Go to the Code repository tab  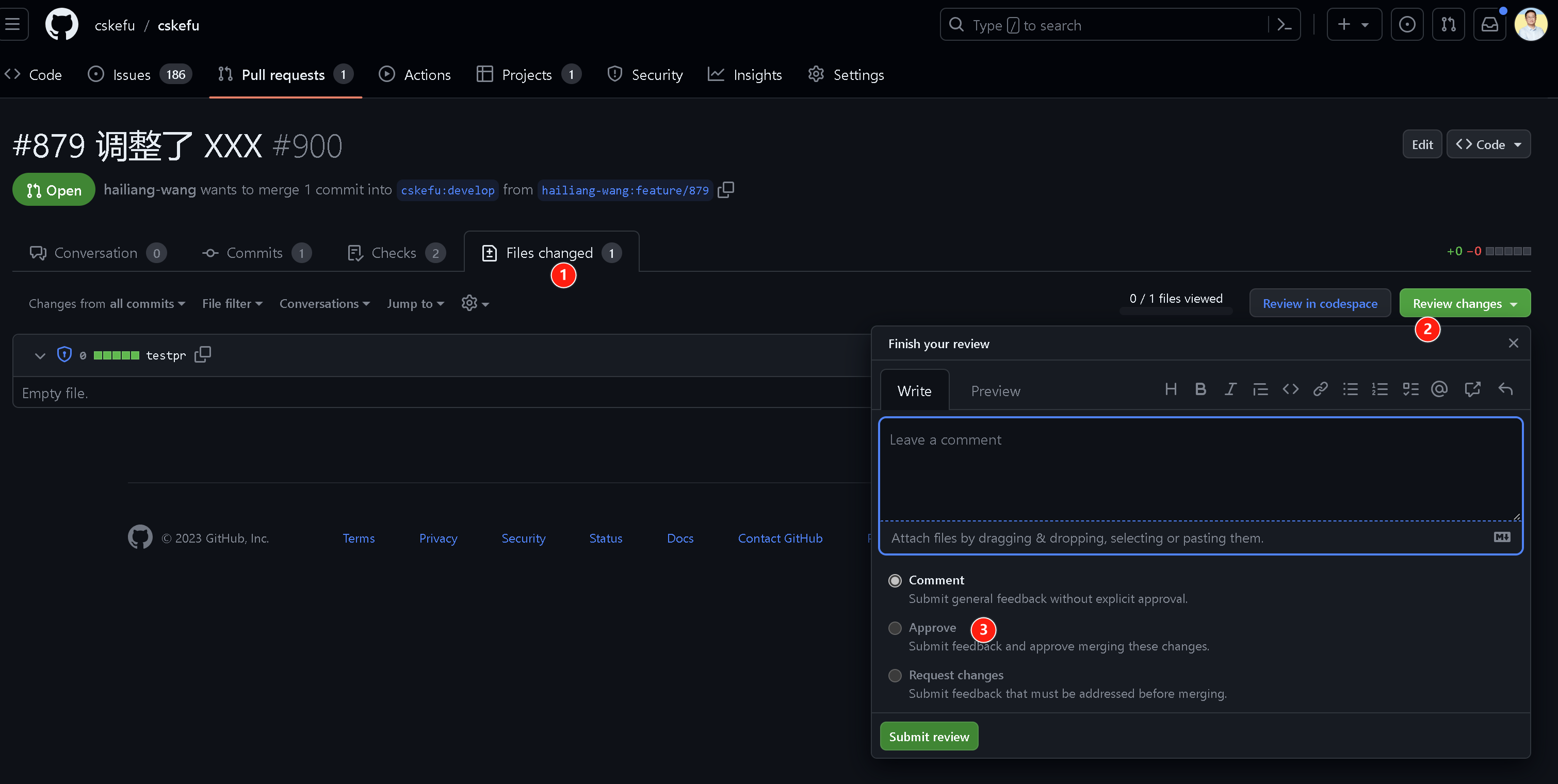pyautogui.click(x=34, y=74)
